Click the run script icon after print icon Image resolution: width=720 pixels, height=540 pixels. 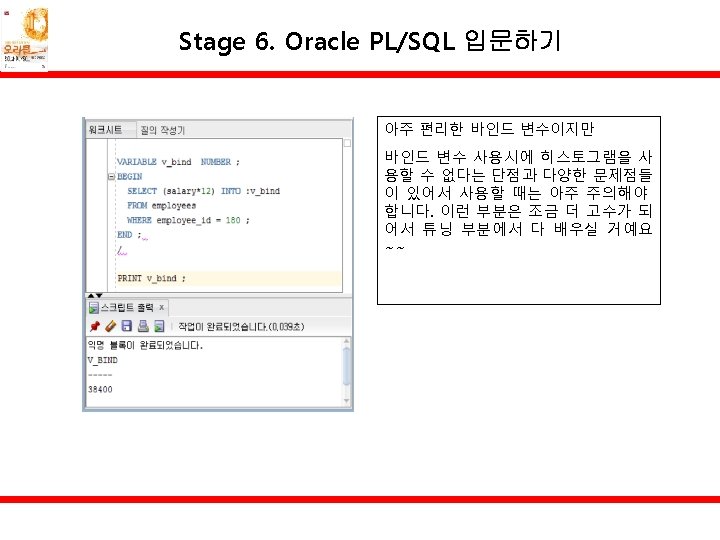(159, 326)
